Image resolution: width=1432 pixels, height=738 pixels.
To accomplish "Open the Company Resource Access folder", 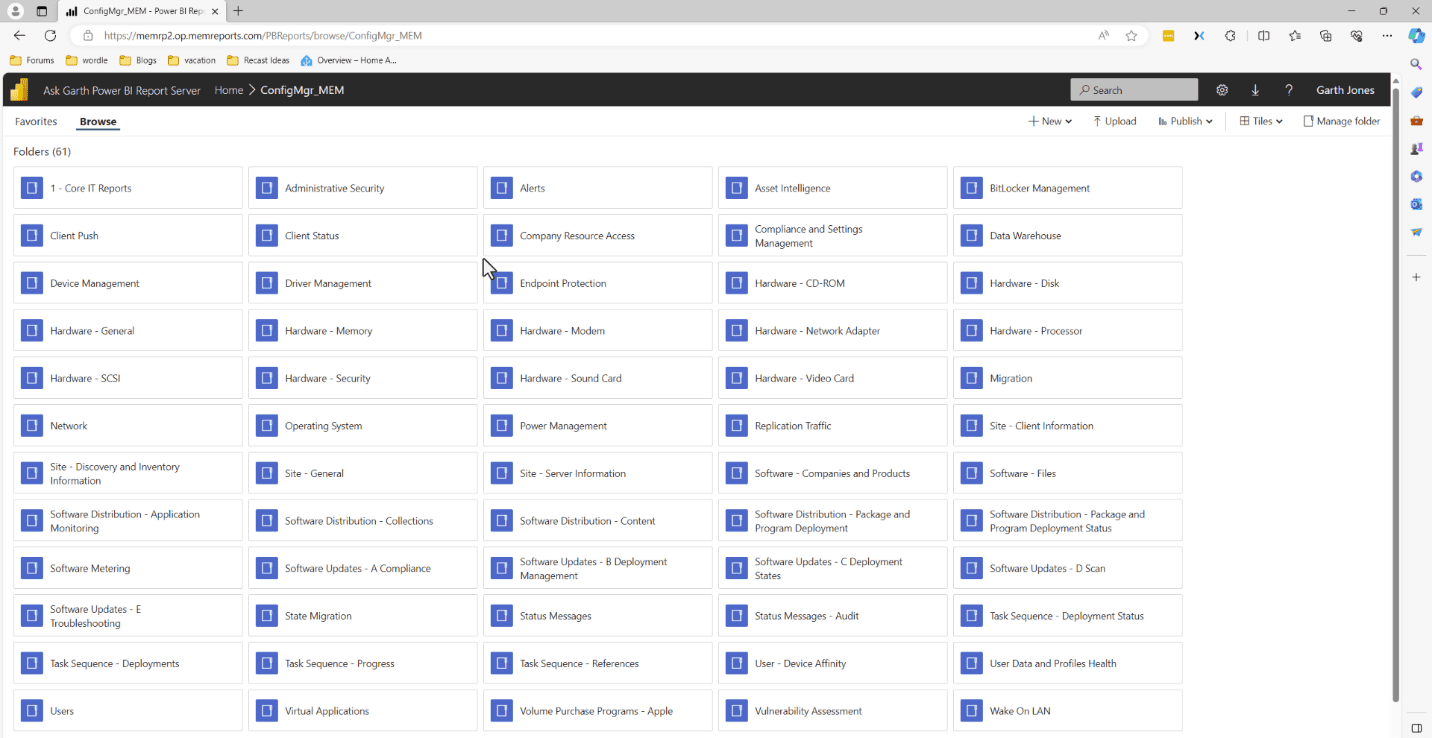I will (x=598, y=236).
